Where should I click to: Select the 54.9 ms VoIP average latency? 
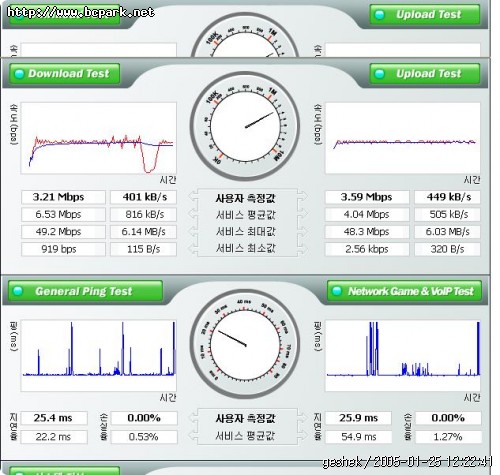click(358, 437)
